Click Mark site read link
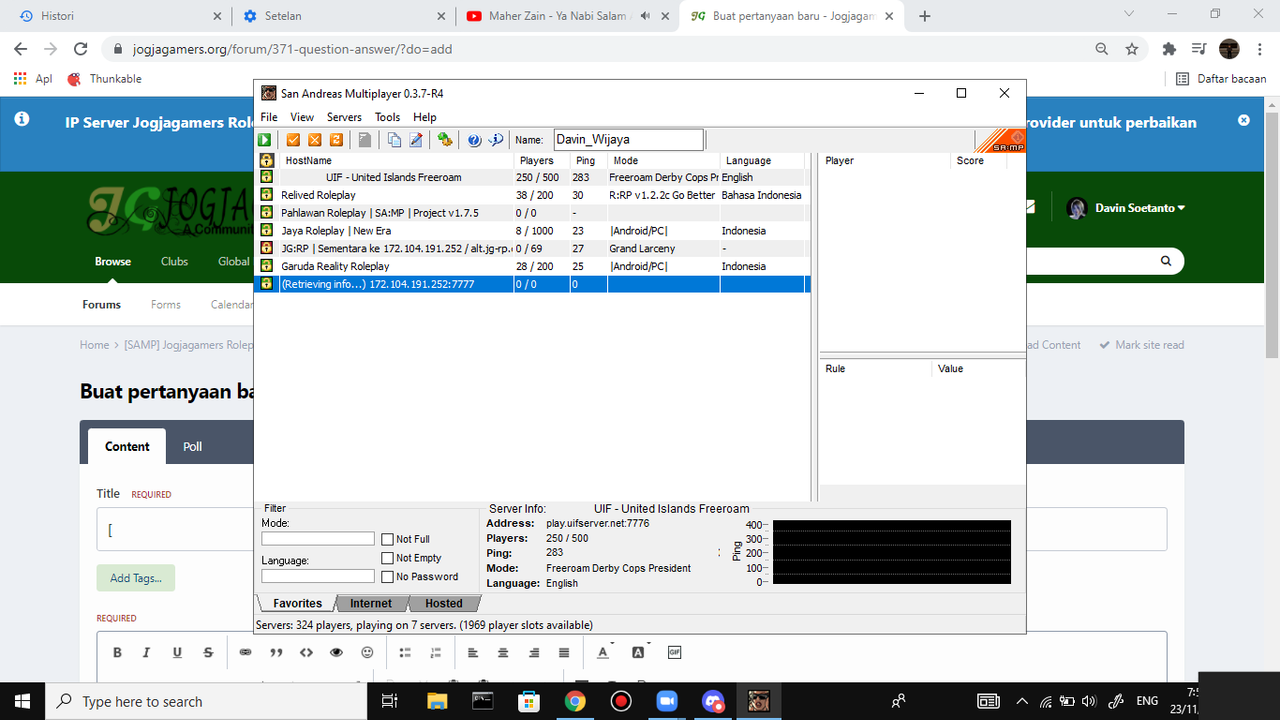1280x720 pixels. point(1141,345)
